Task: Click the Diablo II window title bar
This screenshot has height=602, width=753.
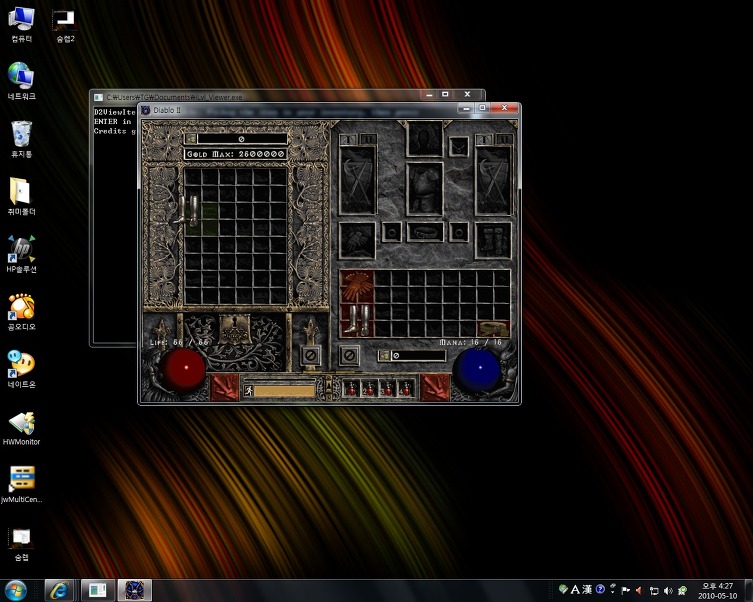Action: pyautogui.click(x=298, y=110)
